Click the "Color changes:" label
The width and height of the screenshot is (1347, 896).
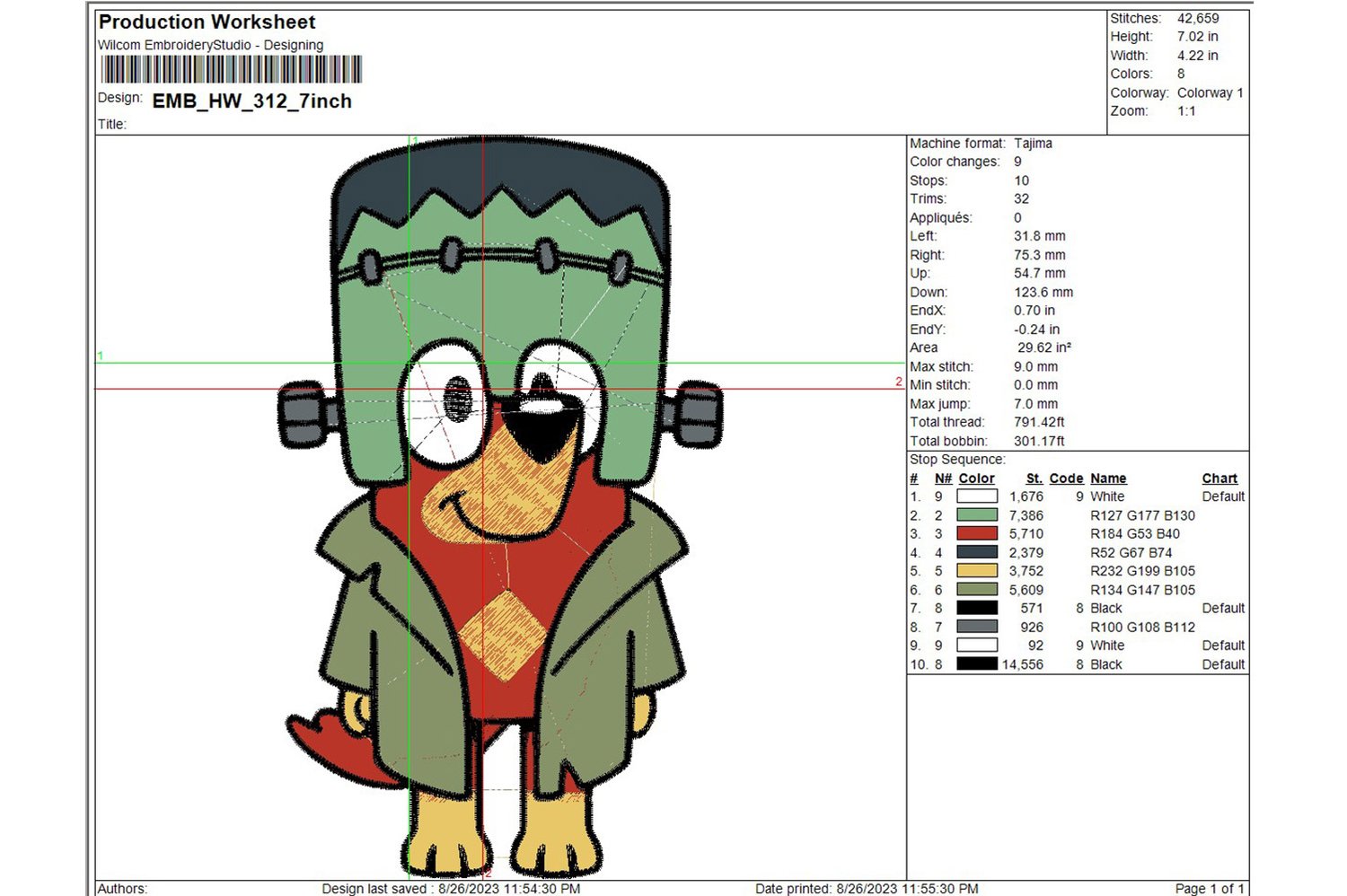click(955, 162)
